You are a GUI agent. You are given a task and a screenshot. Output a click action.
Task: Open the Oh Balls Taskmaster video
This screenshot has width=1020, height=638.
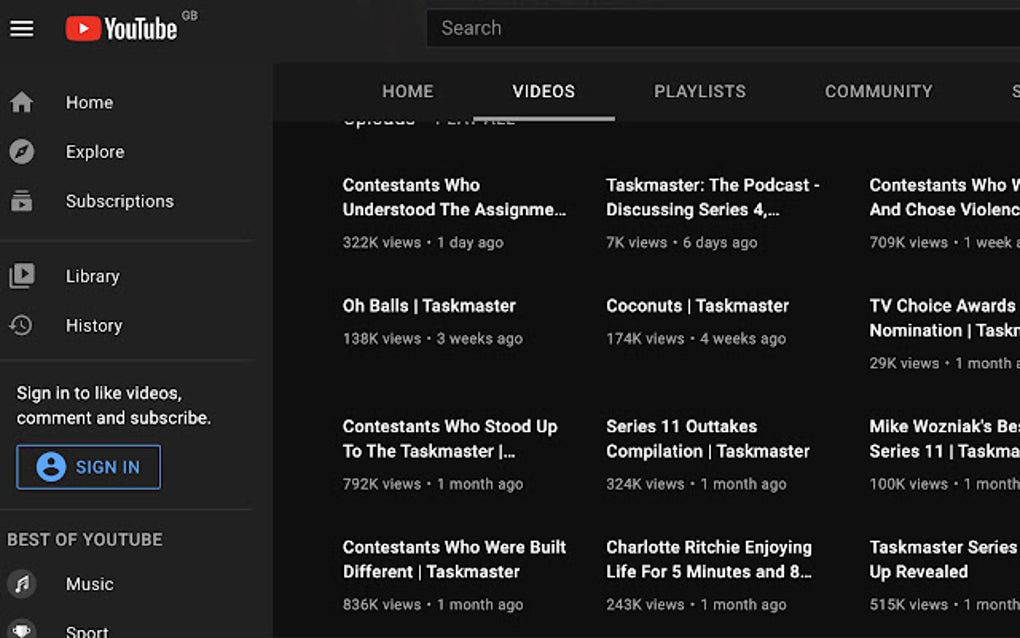pos(429,305)
